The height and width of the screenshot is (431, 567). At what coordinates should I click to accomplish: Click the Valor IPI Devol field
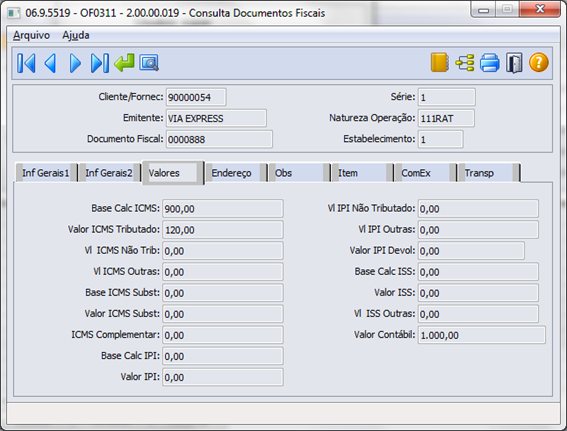tap(471, 251)
